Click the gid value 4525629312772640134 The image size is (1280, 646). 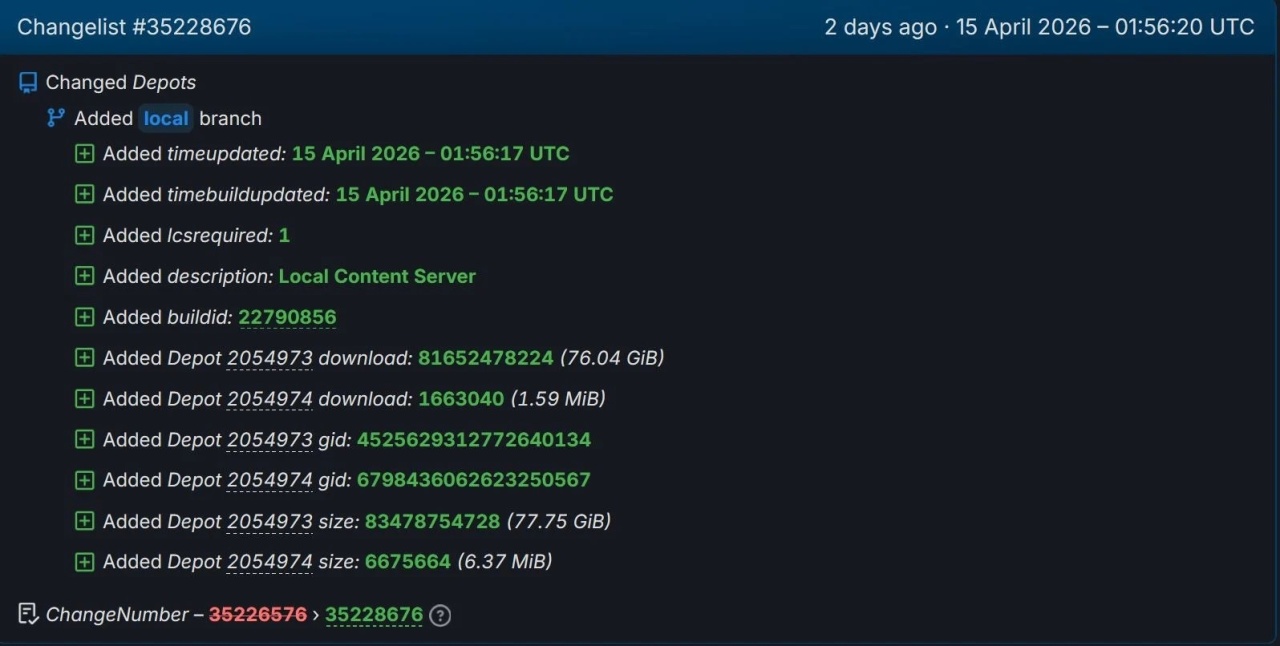click(x=474, y=440)
